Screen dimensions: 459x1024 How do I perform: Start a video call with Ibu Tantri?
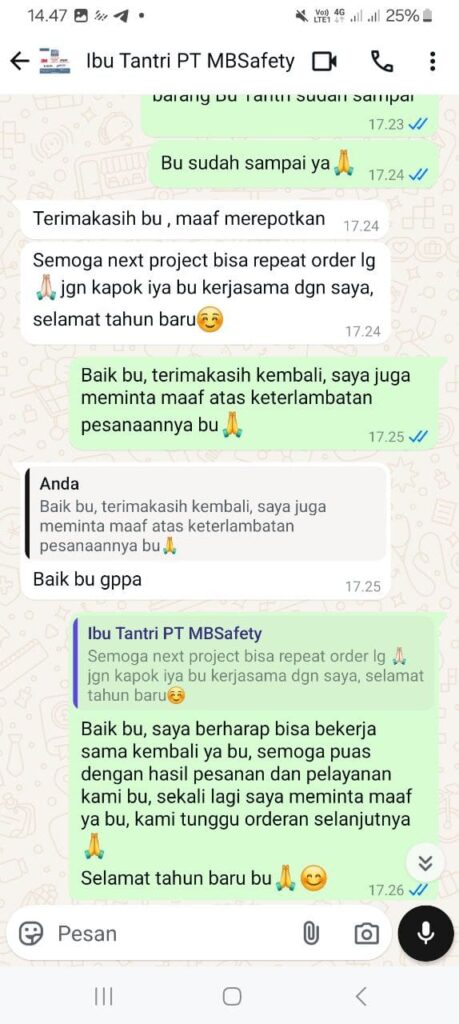coord(324,61)
